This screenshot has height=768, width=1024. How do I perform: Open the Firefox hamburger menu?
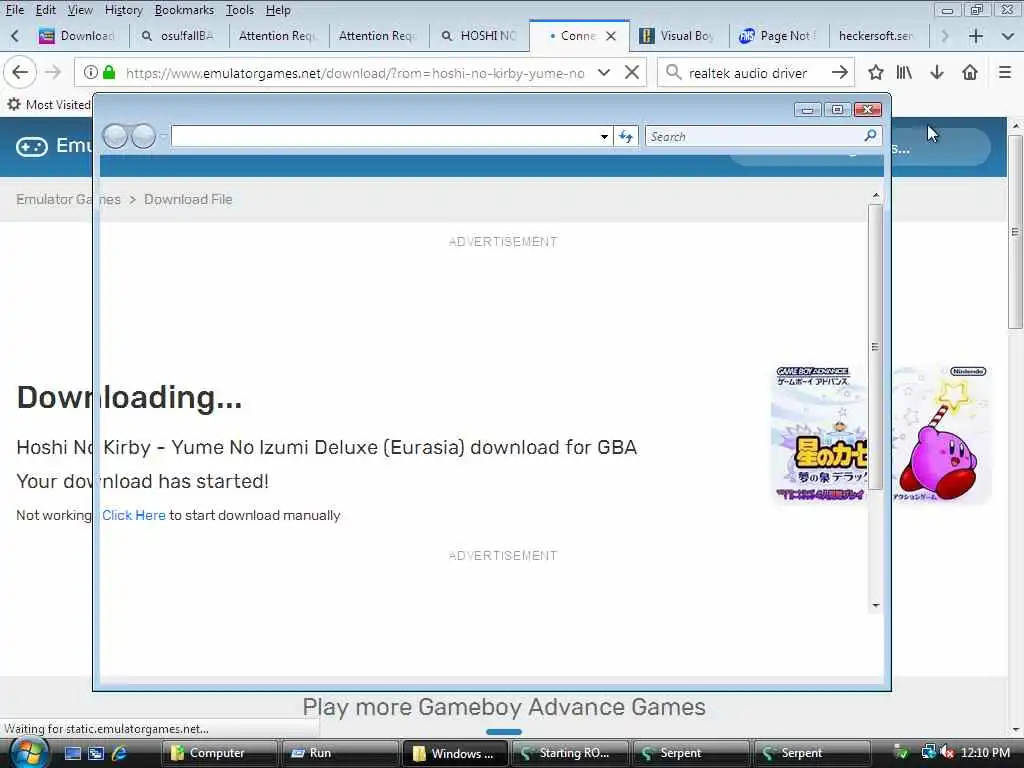(1005, 72)
